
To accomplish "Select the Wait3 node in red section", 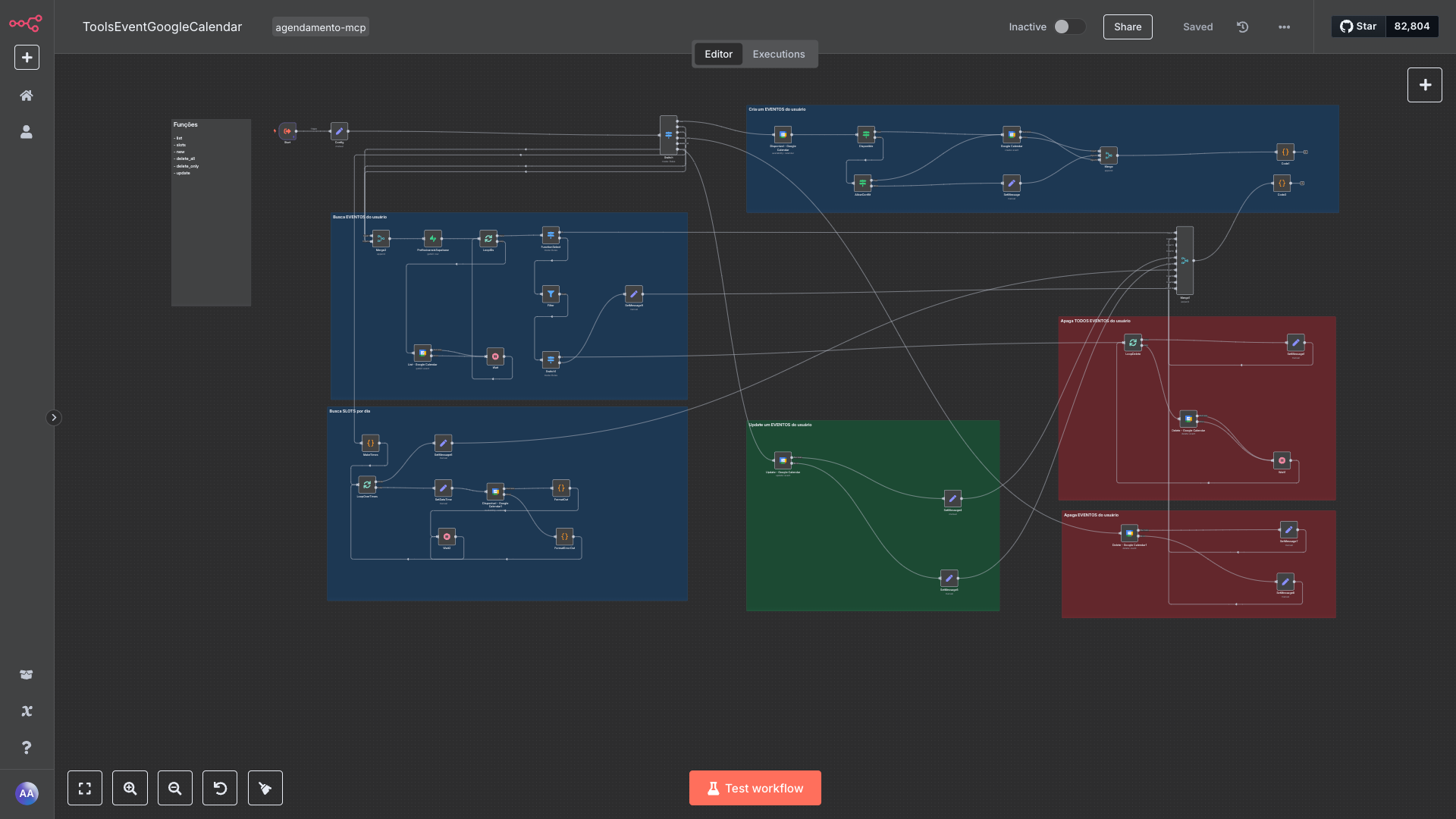I will [x=1282, y=460].
